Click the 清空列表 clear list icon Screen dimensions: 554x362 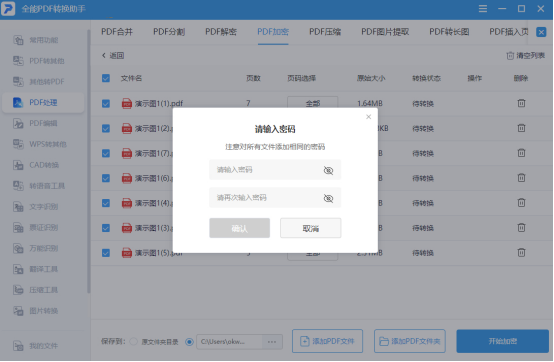tap(510, 55)
